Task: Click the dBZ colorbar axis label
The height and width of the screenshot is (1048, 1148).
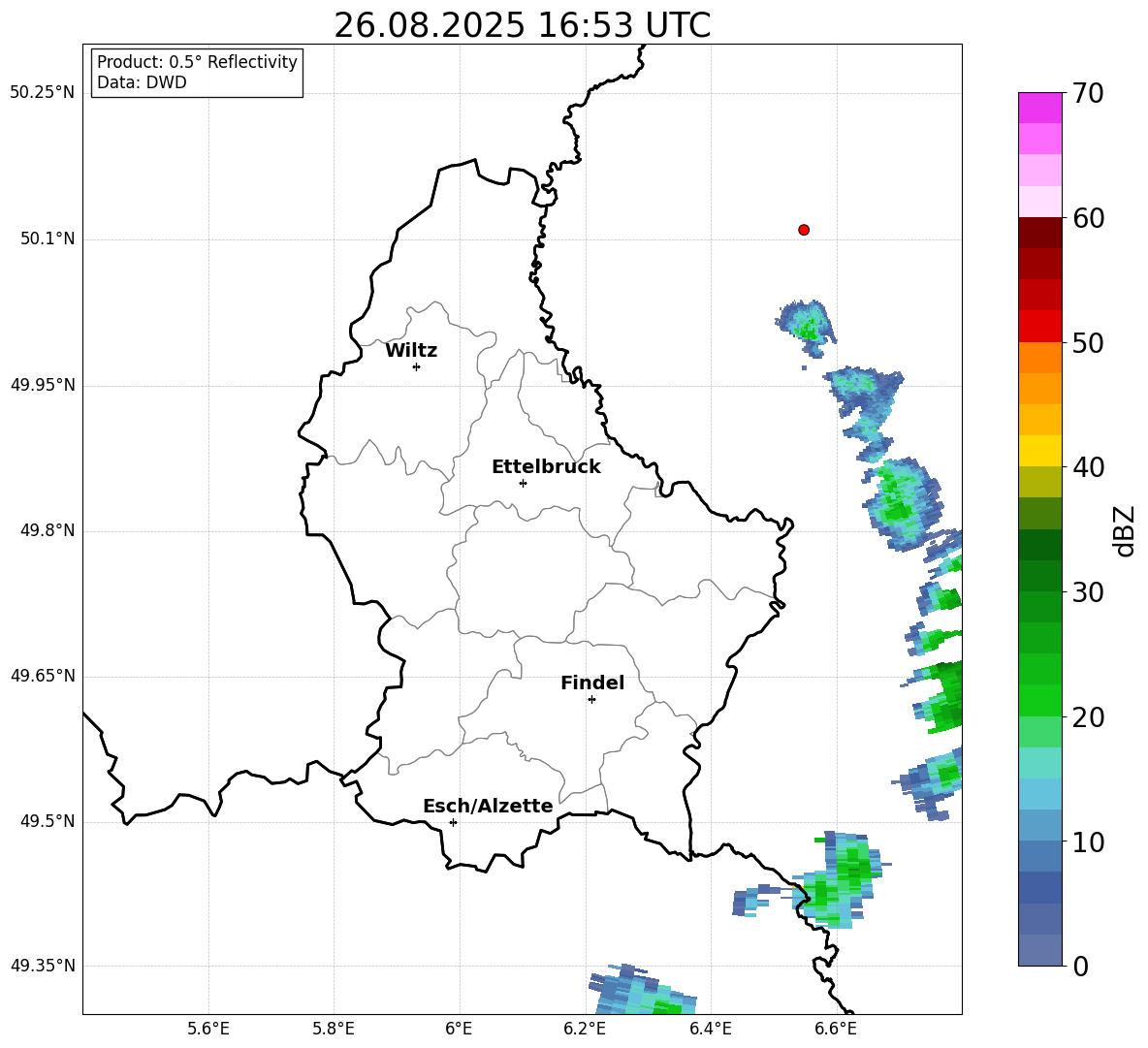Action: (x=1126, y=530)
